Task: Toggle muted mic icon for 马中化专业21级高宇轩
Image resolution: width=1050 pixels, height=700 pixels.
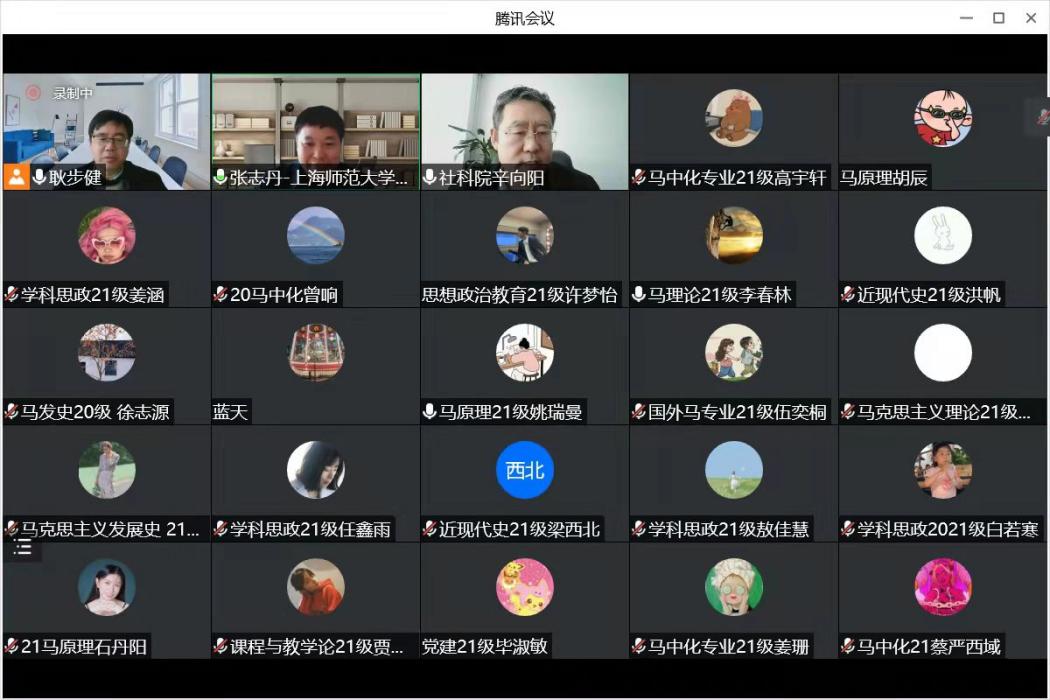Action: [x=639, y=178]
